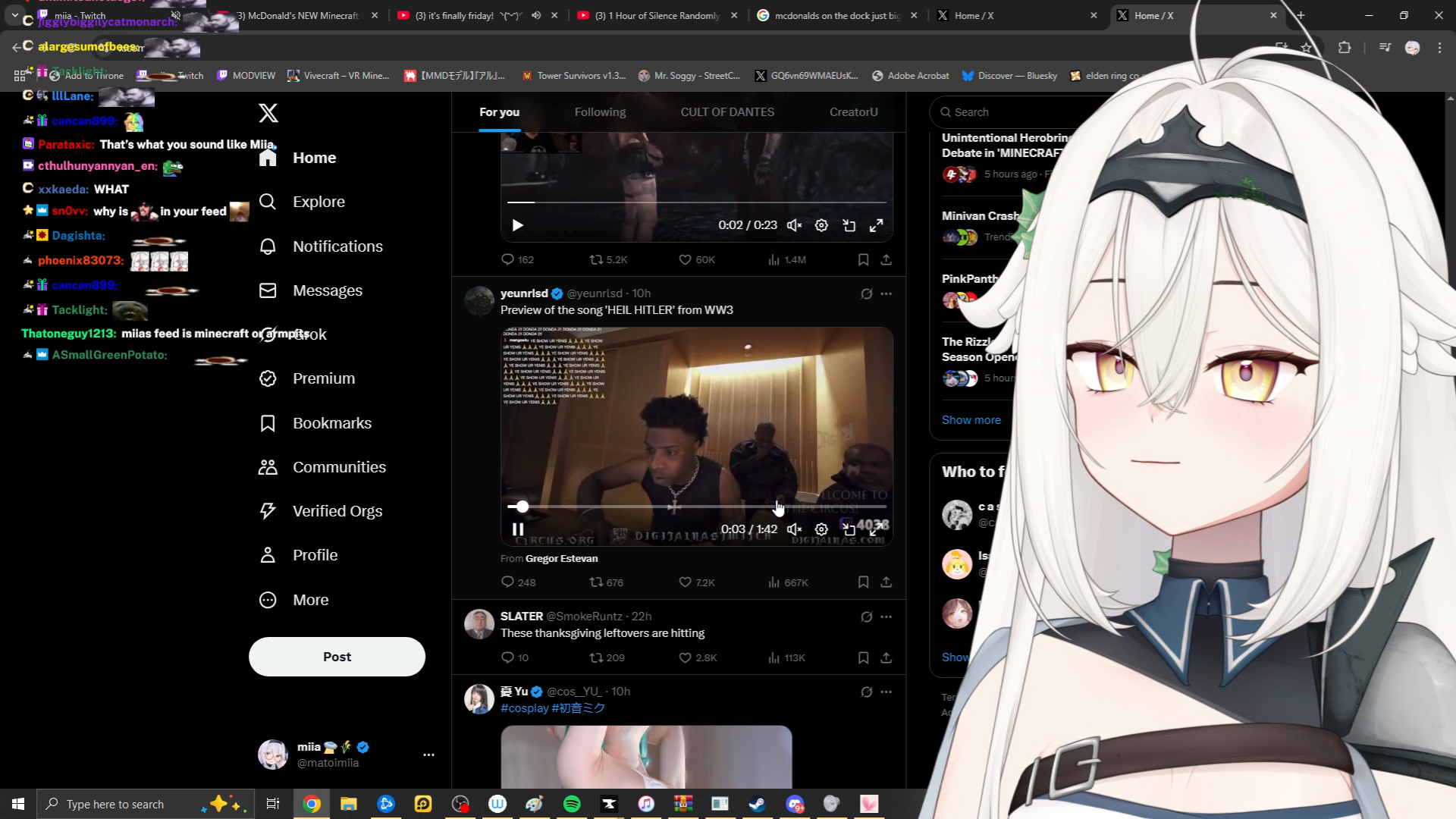Seek on the 1:42 video progress bar
The height and width of the screenshot is (819, 1456).
click(x=698, y=507)
